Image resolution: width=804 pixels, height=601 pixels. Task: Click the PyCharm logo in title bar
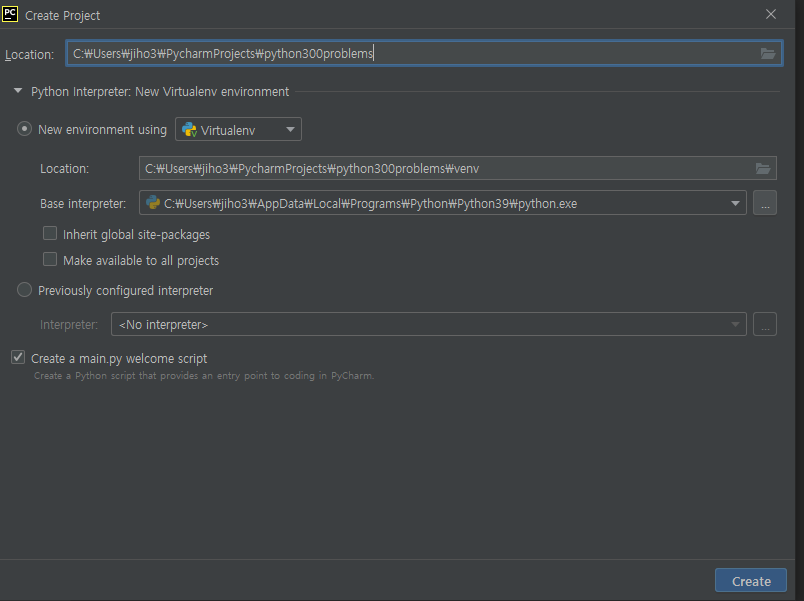tap(10, 14)
